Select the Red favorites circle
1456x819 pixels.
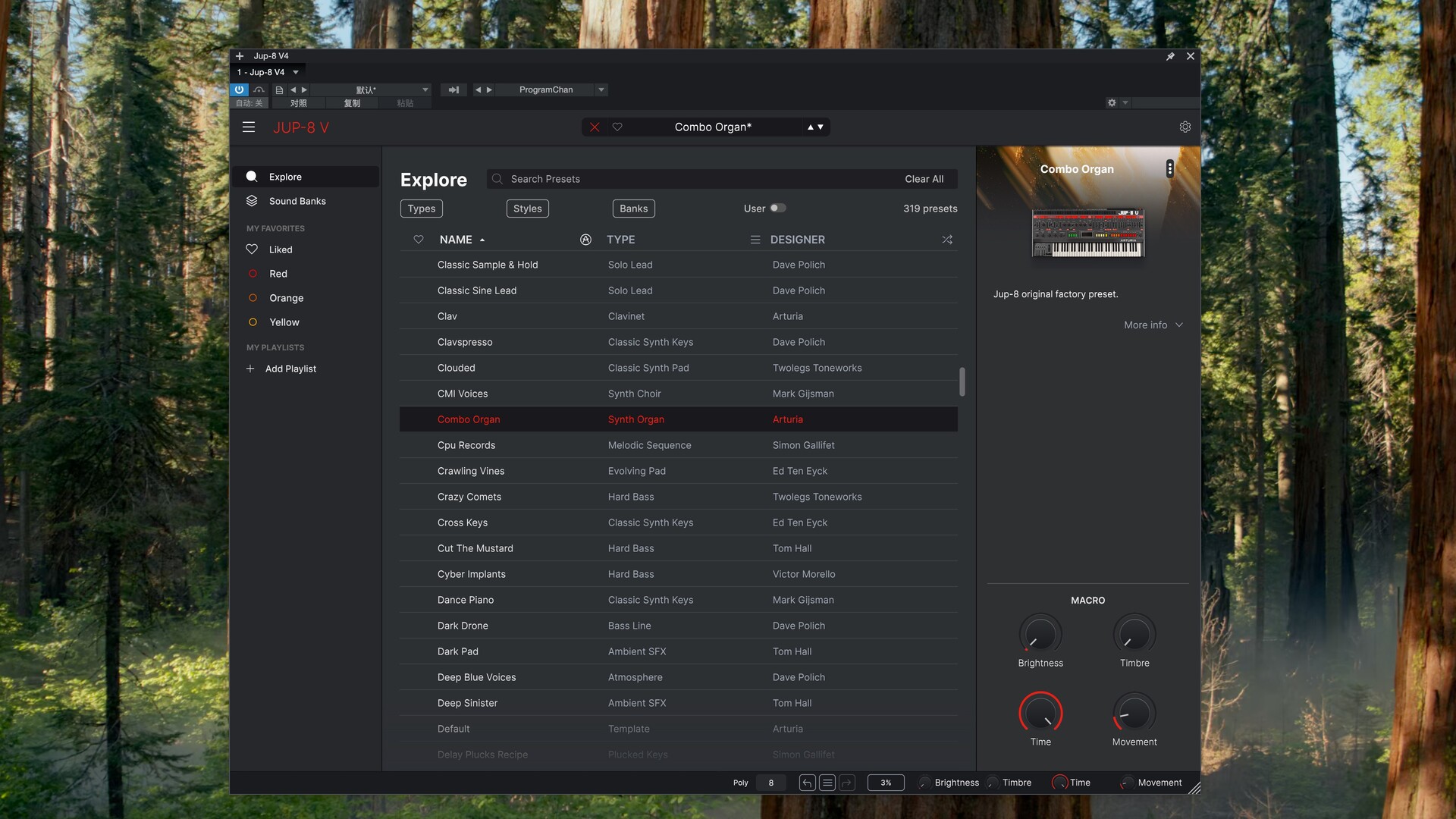tap(253, 274)
